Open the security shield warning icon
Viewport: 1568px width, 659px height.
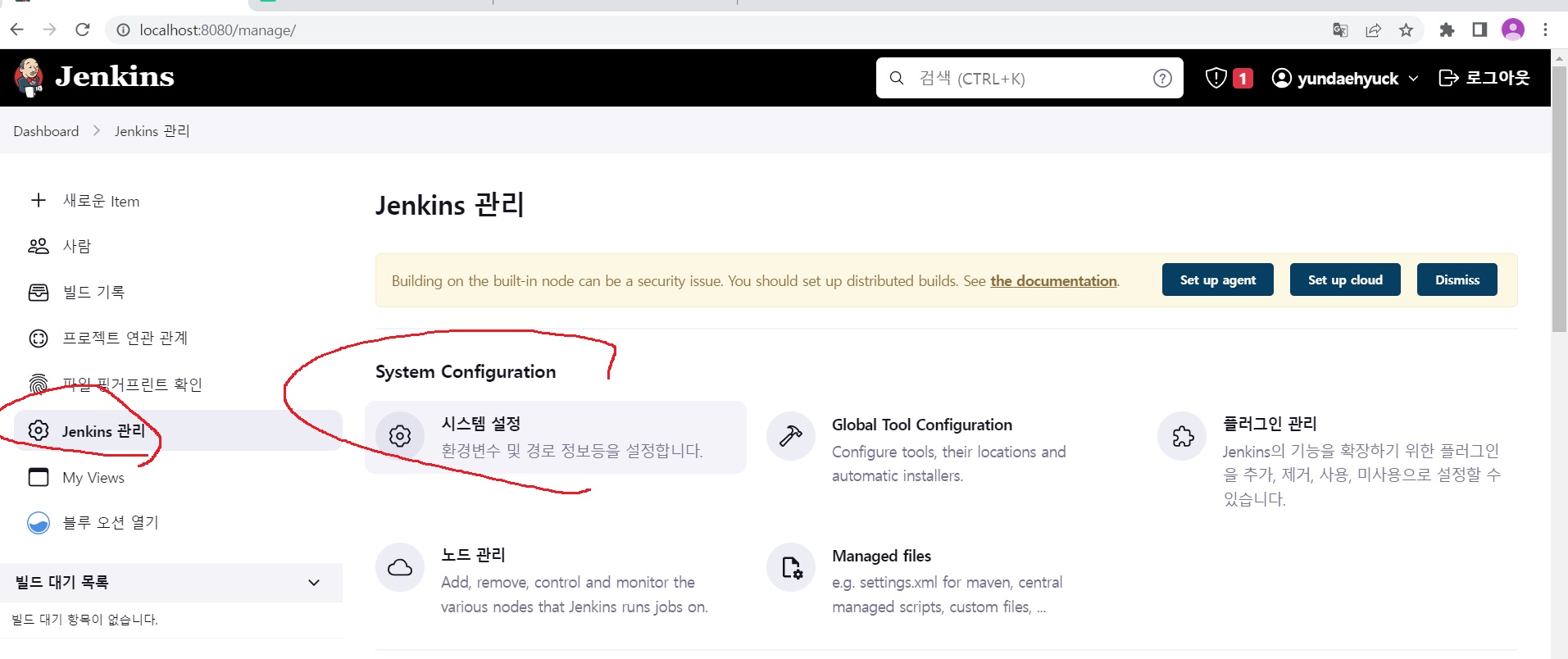tap(1216, 78)
